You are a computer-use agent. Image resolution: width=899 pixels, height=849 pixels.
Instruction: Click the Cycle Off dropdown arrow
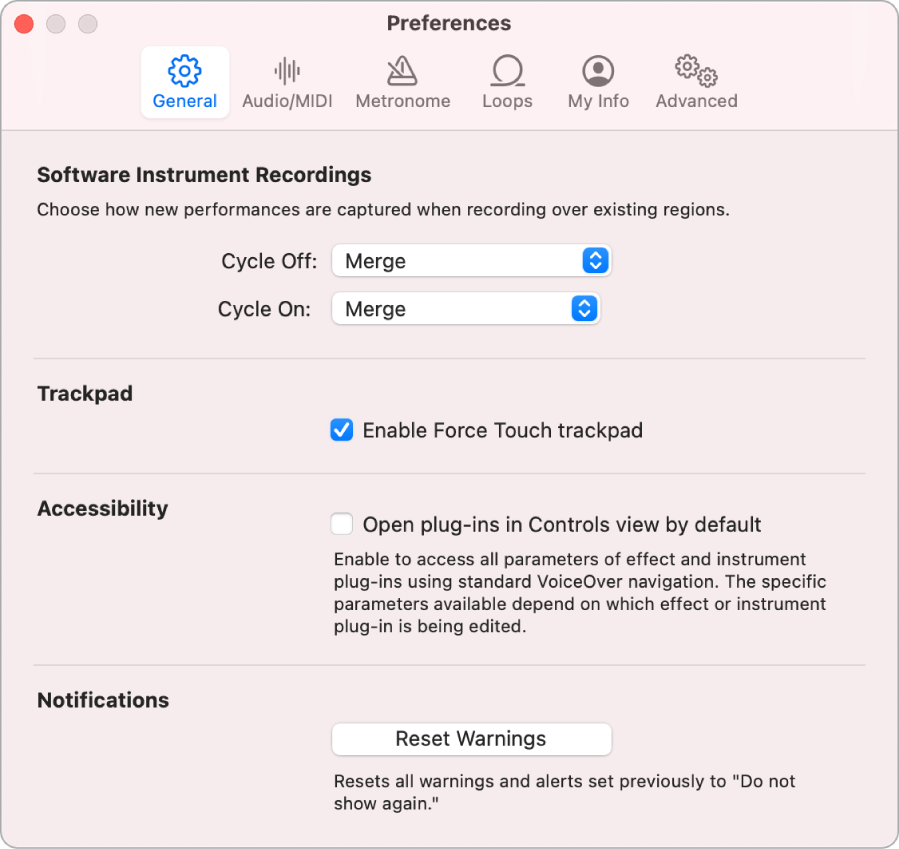pos(595,262)
